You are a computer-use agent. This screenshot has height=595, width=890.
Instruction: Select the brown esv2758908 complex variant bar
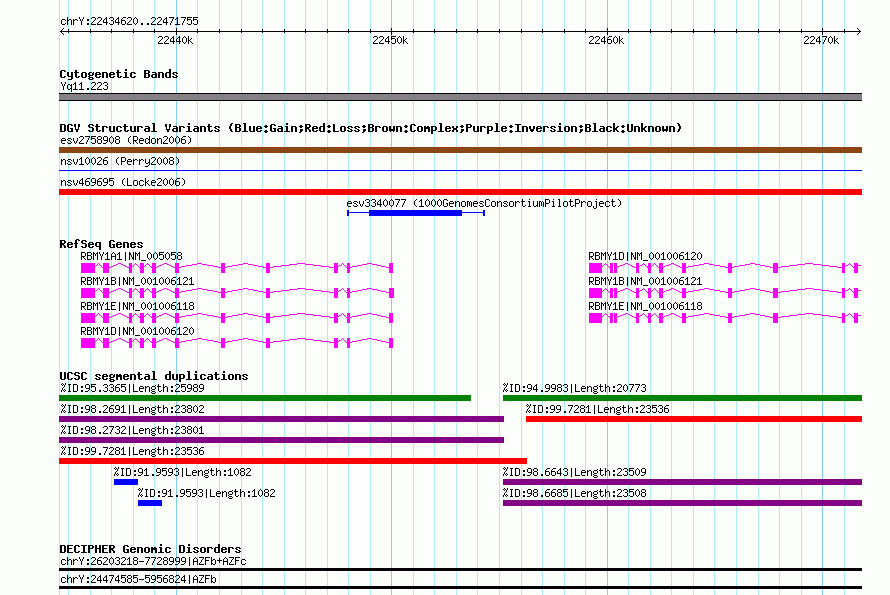tap(460, 150)
